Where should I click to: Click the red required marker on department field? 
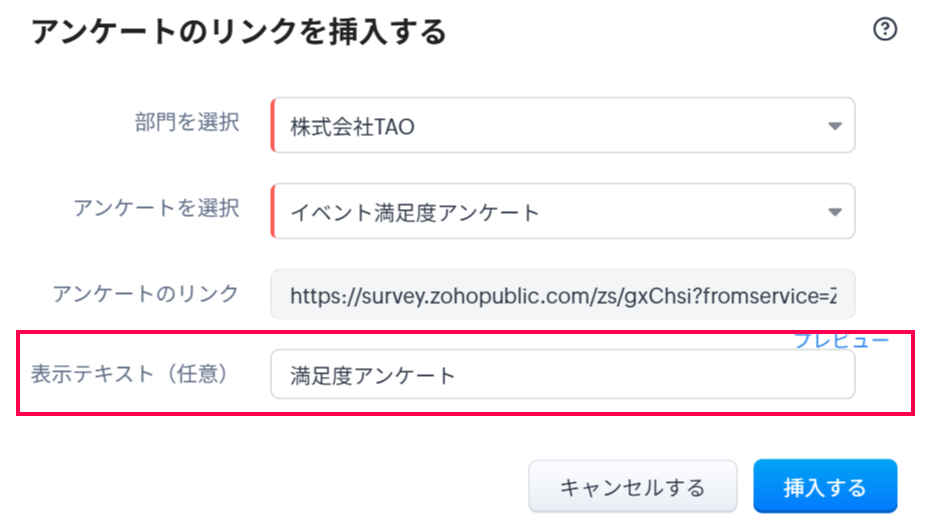tap(272, 126)
